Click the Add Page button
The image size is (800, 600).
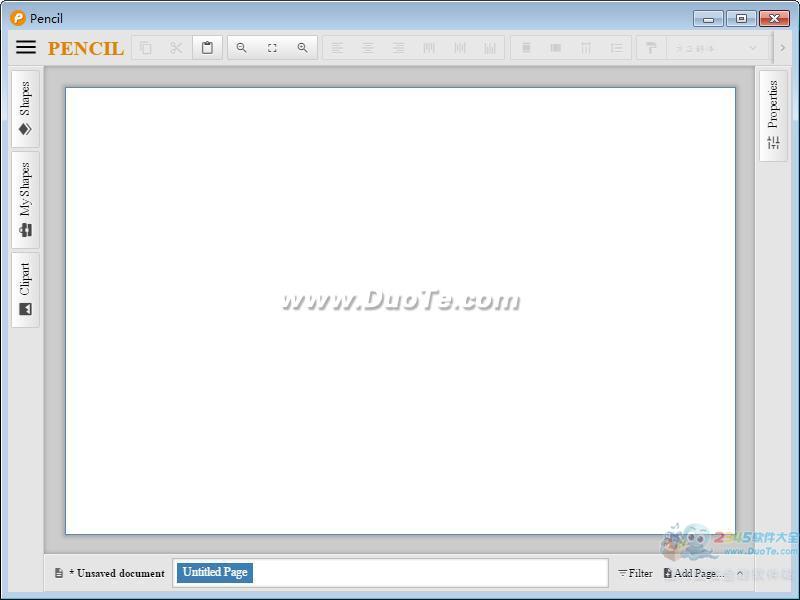click(x=694, y=573)
